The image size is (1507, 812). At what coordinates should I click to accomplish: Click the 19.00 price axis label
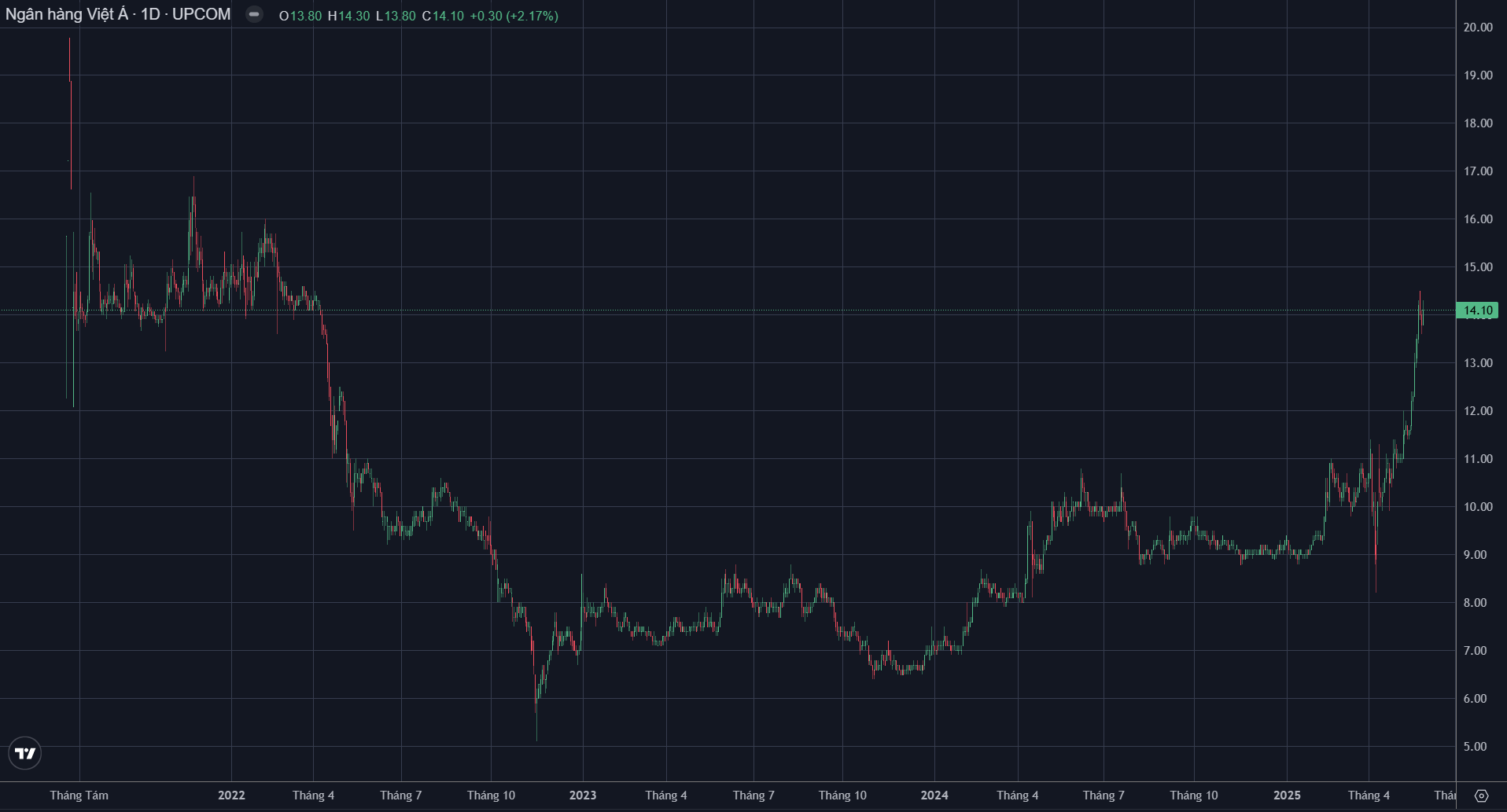1478,75
